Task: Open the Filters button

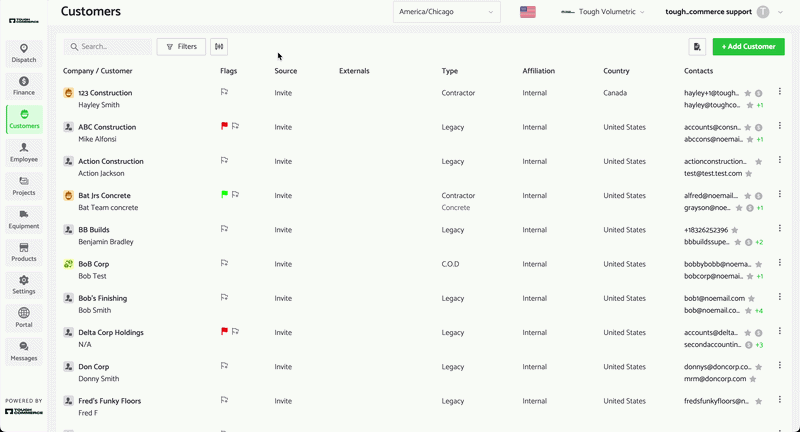Action: coord(181,46)
